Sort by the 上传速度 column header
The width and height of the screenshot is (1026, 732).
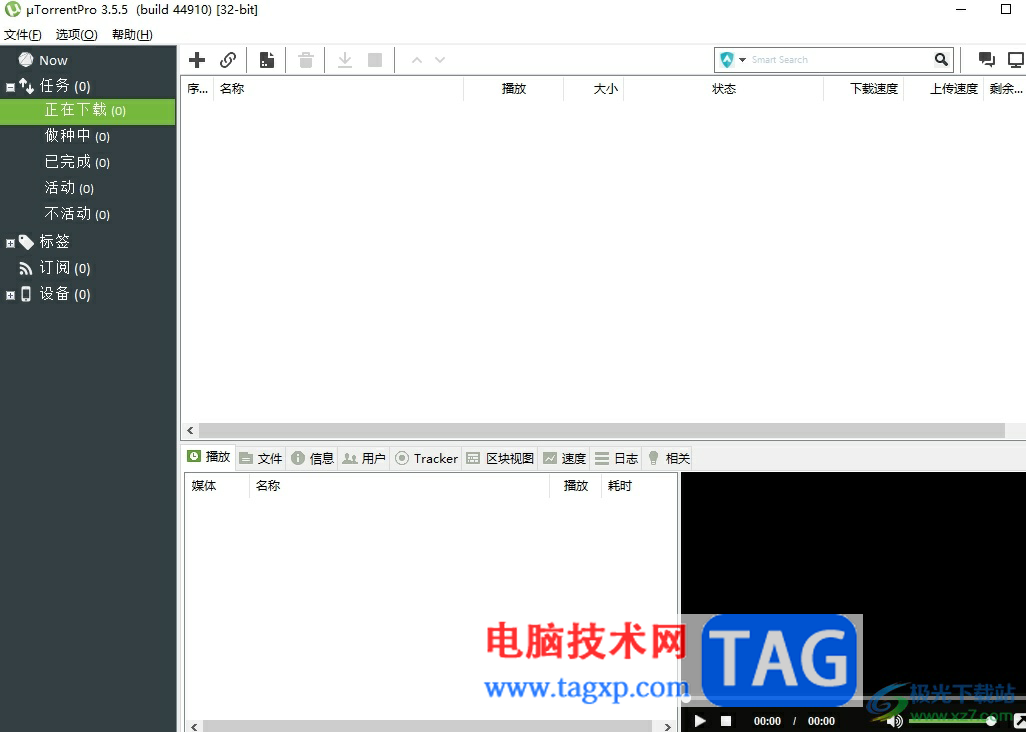pyautogui.click(x=944, y=89)
